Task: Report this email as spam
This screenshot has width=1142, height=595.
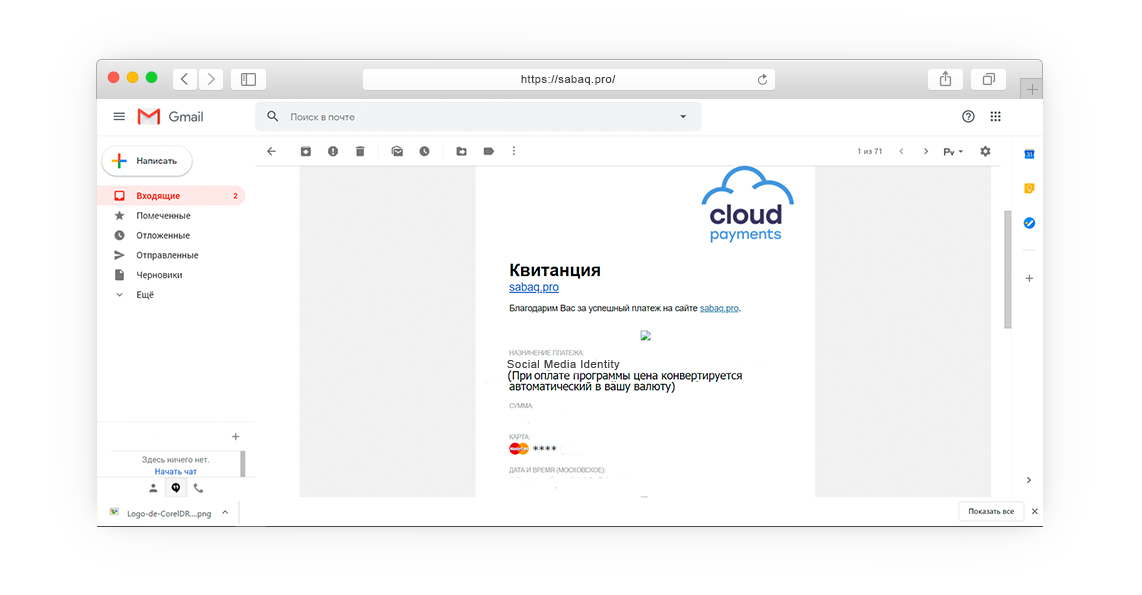Action: point(333,151)
